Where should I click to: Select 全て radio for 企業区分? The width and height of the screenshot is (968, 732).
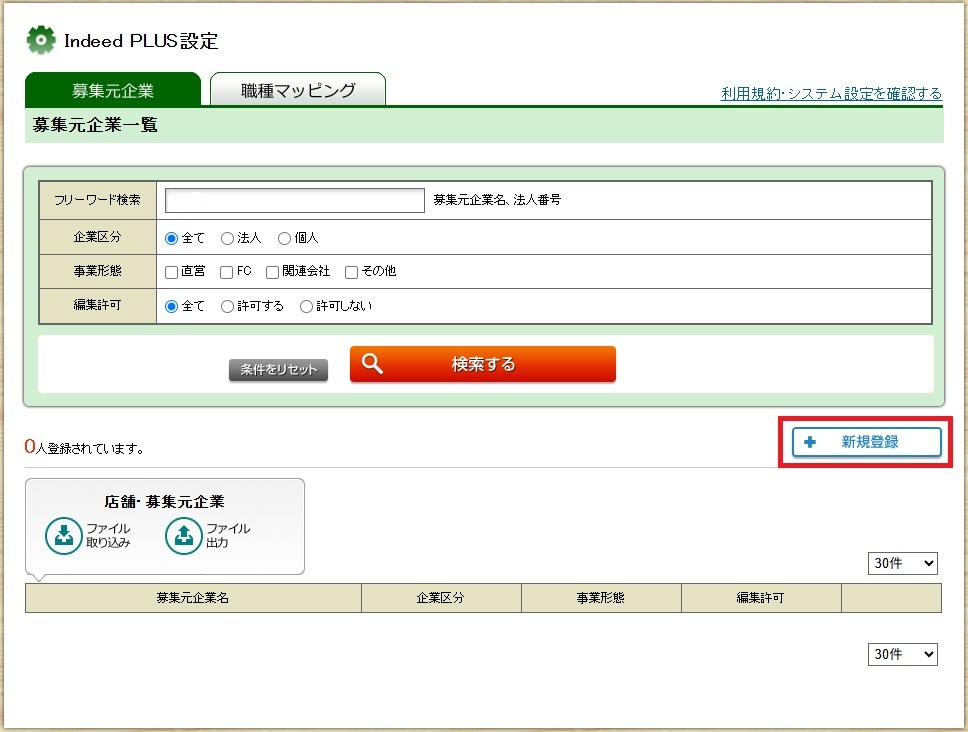coord(172,238)
